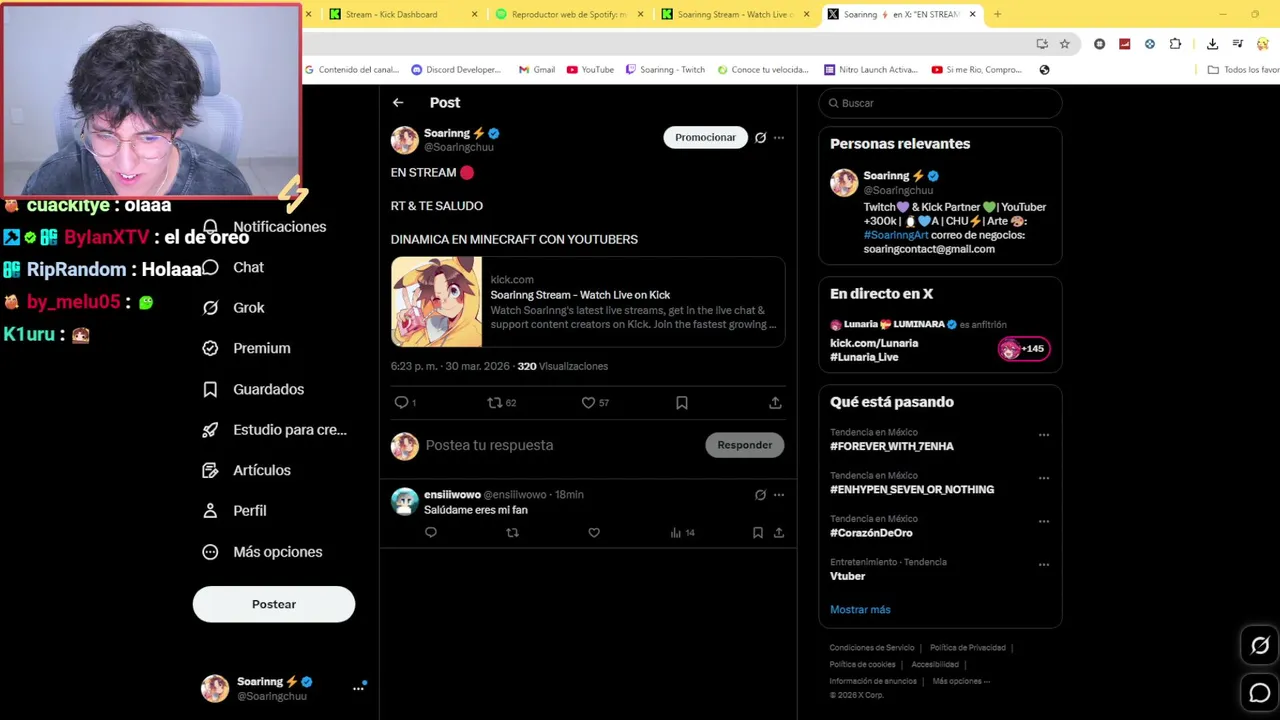Click the Responder button
This screenshot has height=720, width=1280.
point(745,445)
